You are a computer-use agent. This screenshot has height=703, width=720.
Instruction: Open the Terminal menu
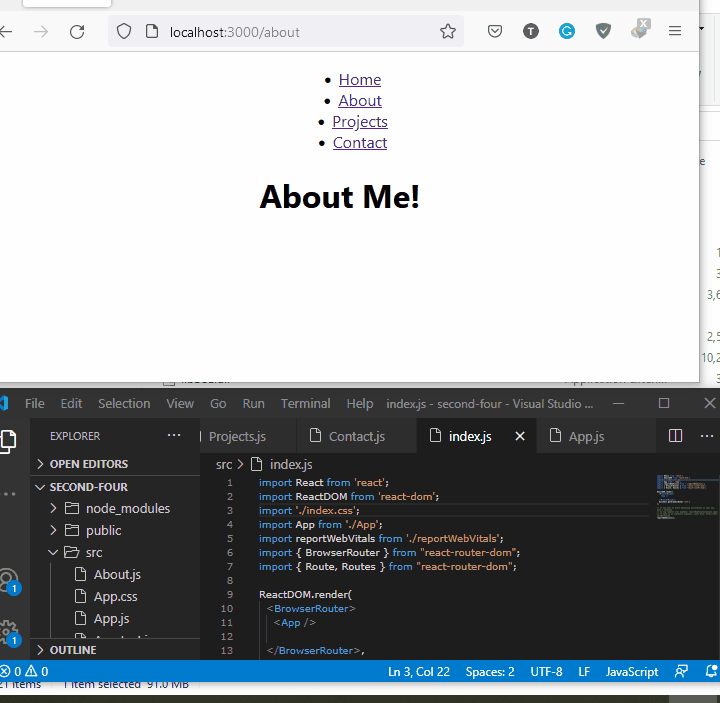(x=305, y=404)
